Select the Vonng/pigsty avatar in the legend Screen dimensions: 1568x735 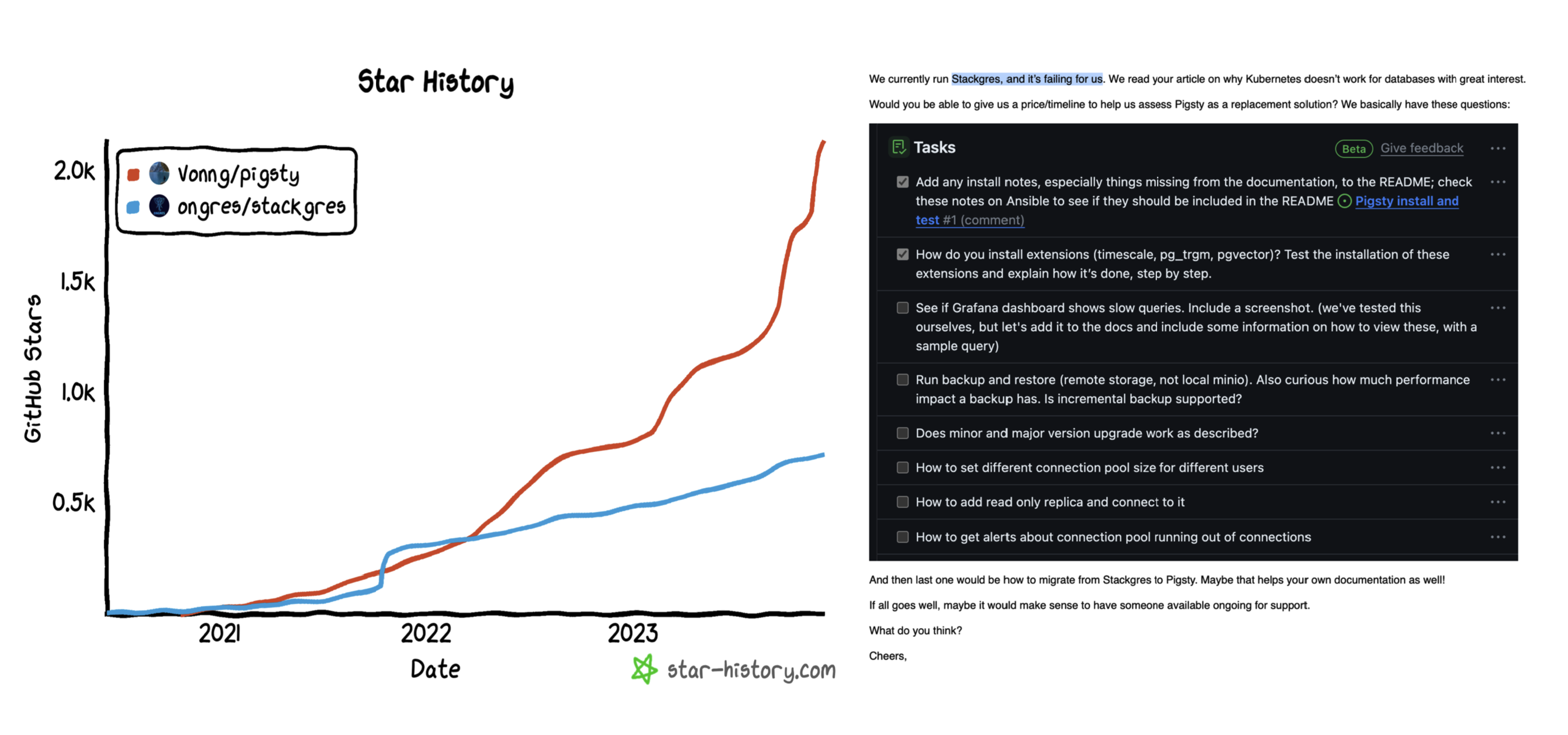pos(158,174)
